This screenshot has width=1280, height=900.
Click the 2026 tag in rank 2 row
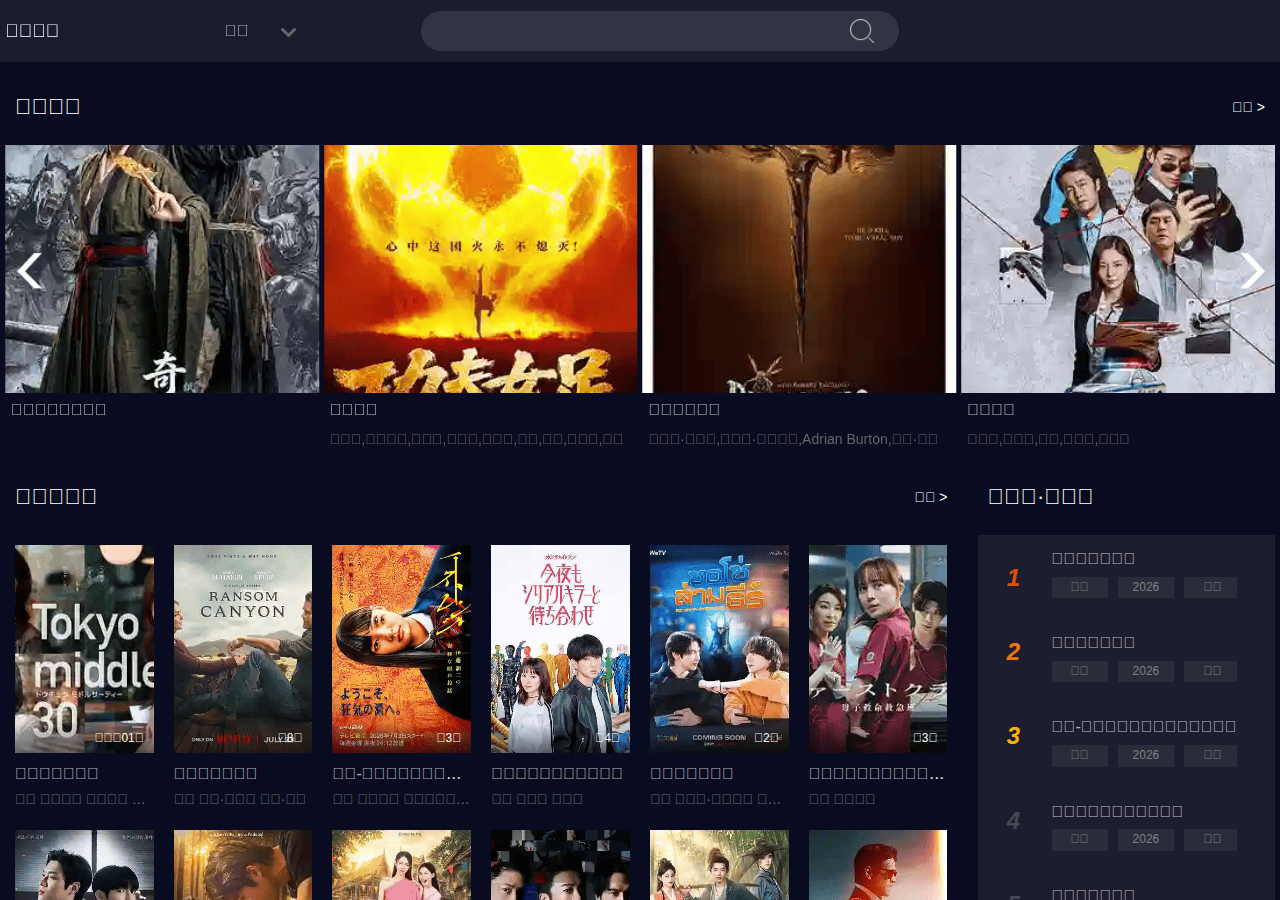1146,671
